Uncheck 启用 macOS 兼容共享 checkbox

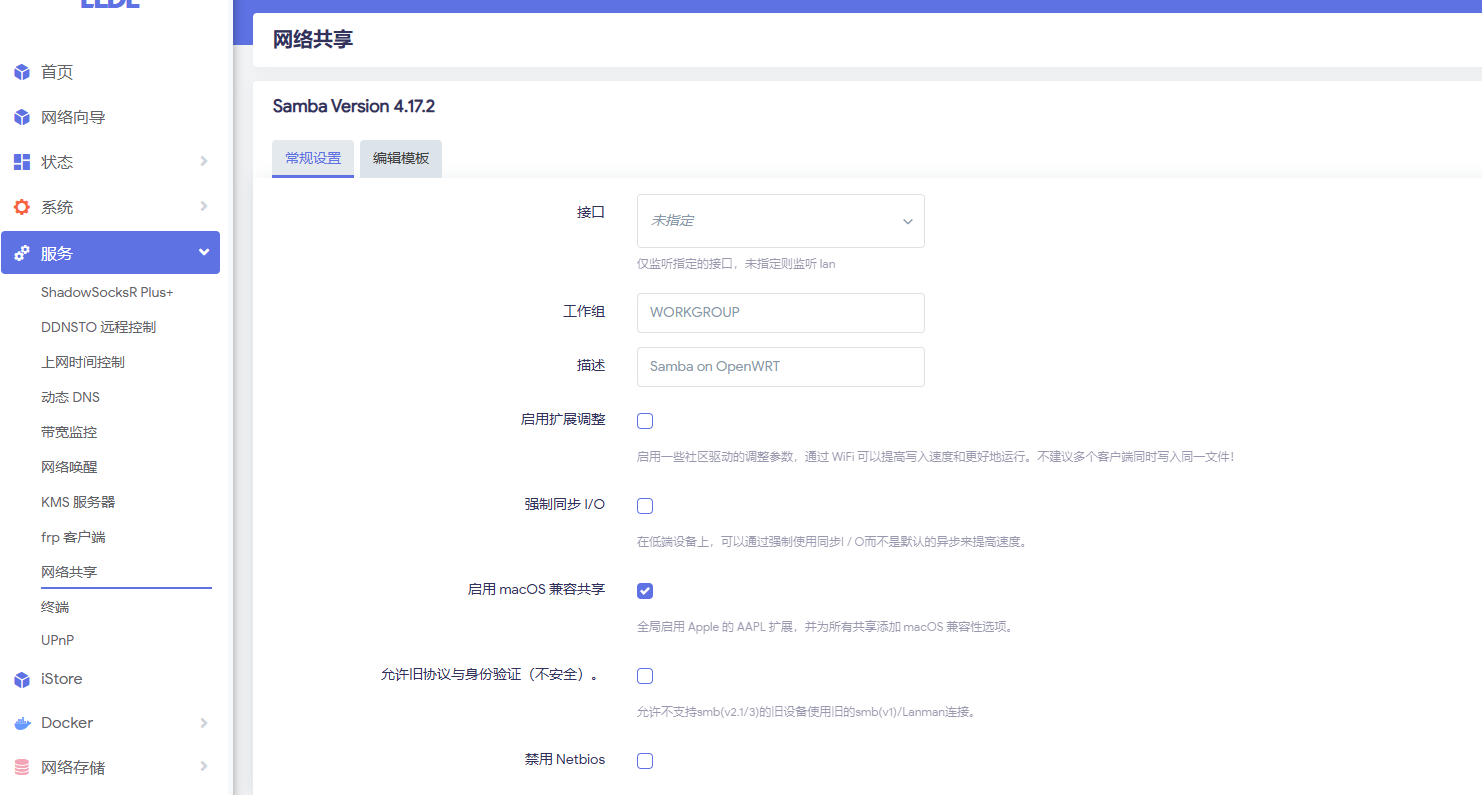(645, 591)
